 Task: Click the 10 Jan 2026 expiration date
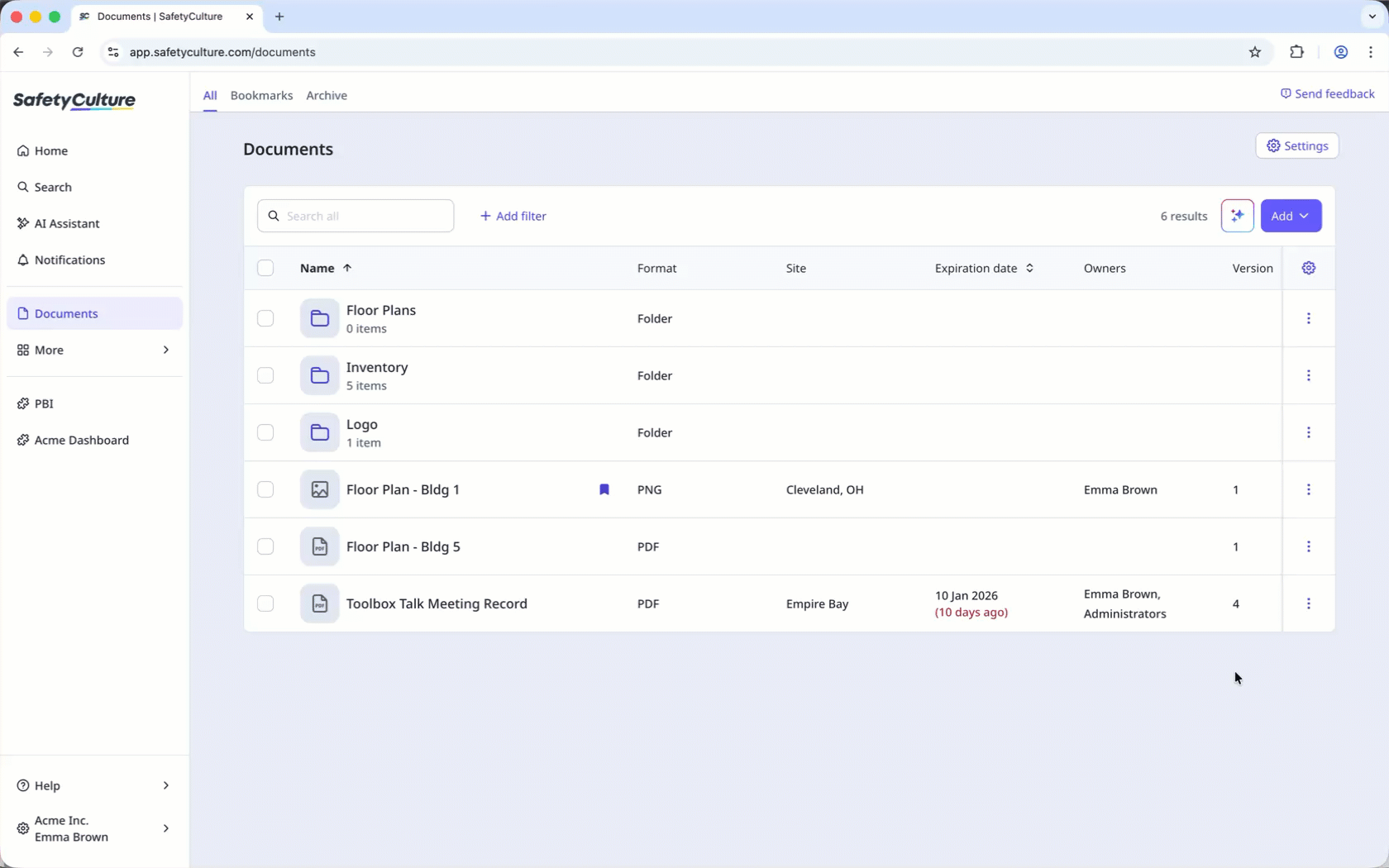[966, 595]
